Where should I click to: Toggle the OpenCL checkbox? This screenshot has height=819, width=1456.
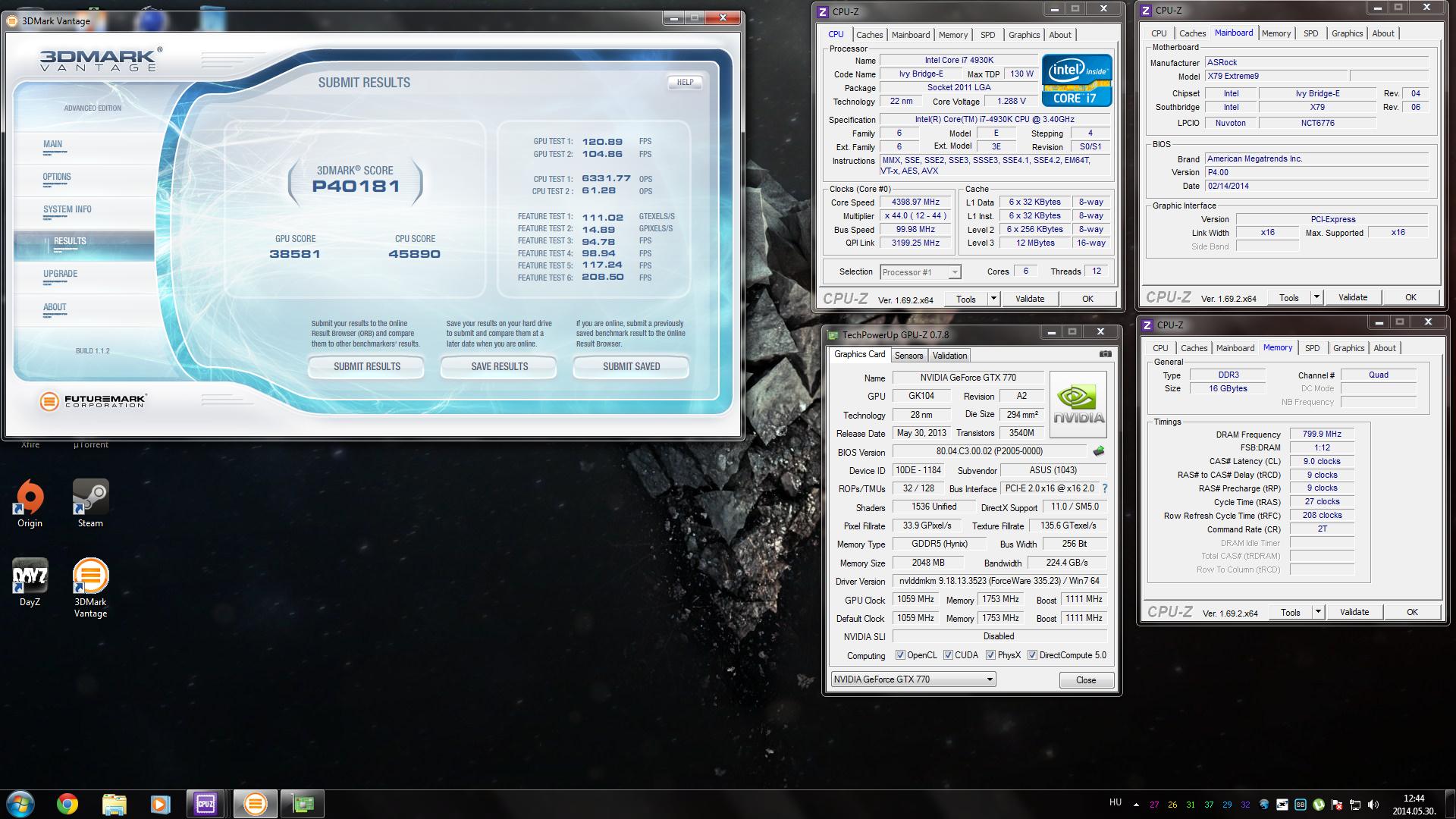900,655
